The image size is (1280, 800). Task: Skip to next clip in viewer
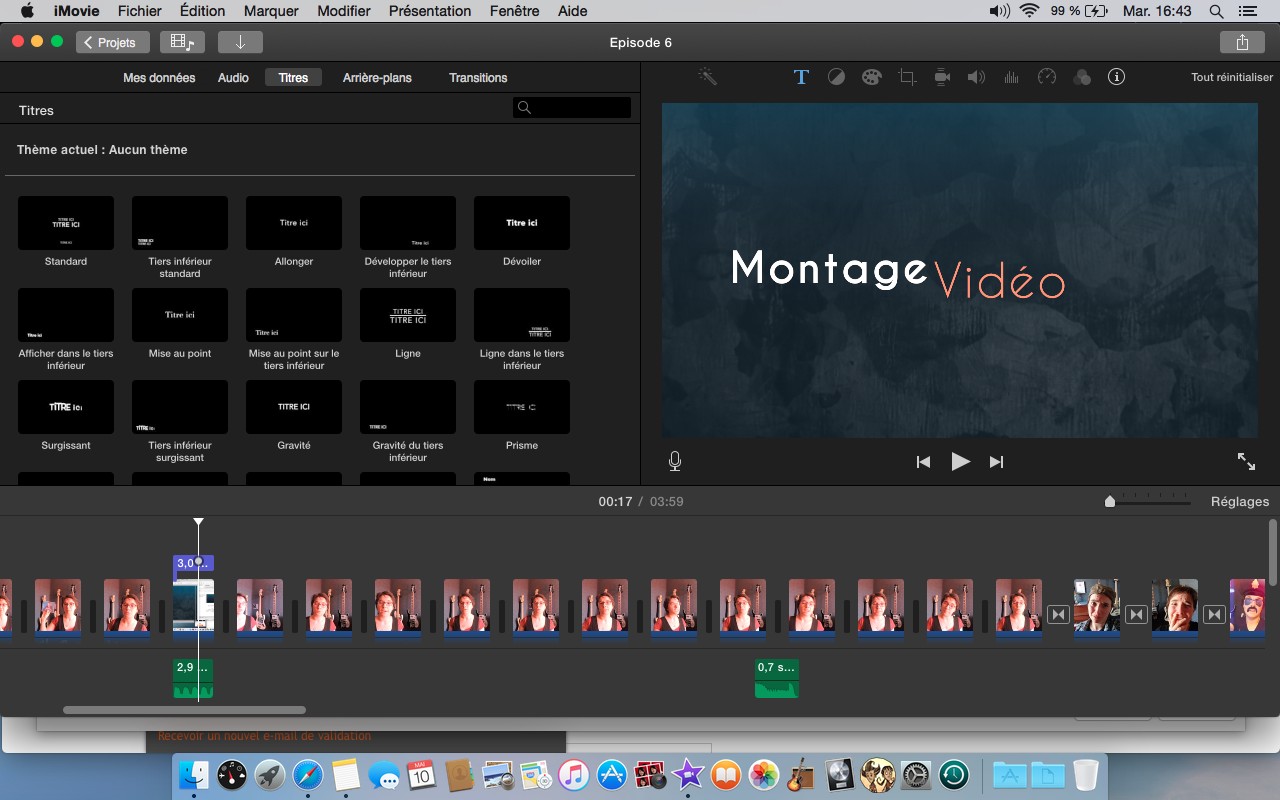coord(996,462)
